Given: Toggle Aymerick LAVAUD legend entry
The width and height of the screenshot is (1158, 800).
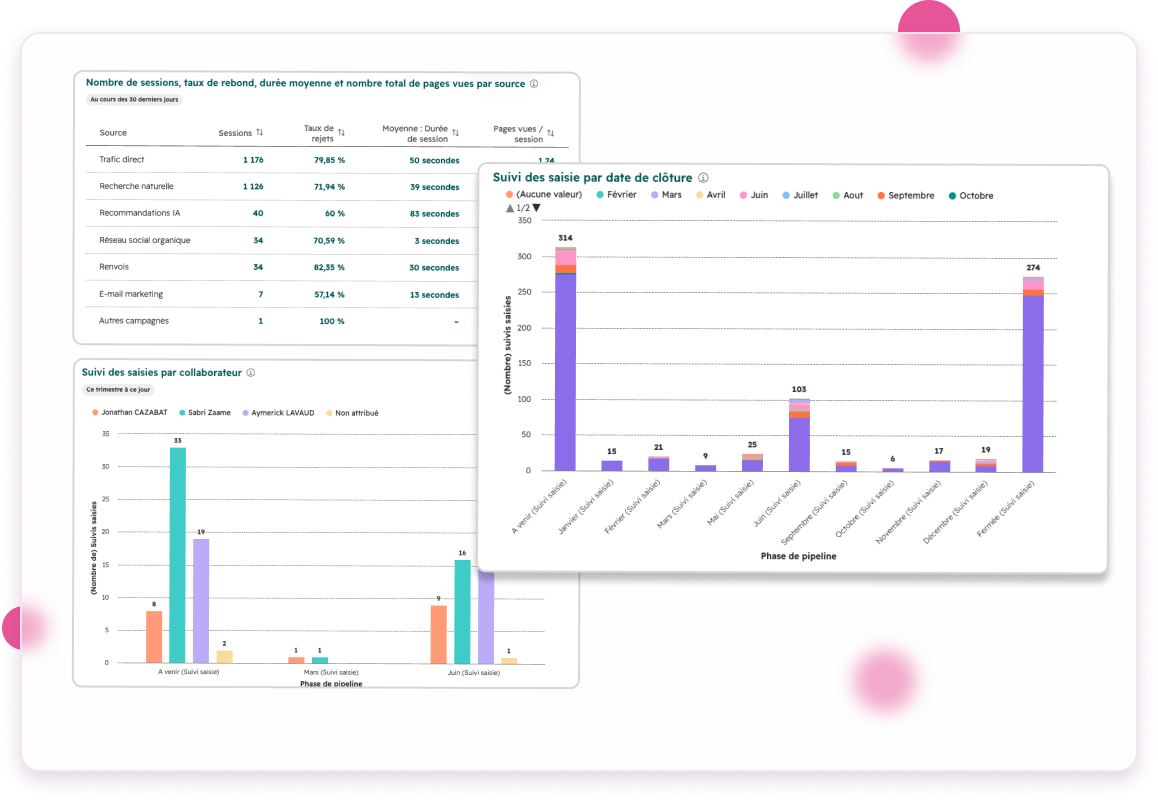Looking at the screenshot, I should (x=278, y=413).
